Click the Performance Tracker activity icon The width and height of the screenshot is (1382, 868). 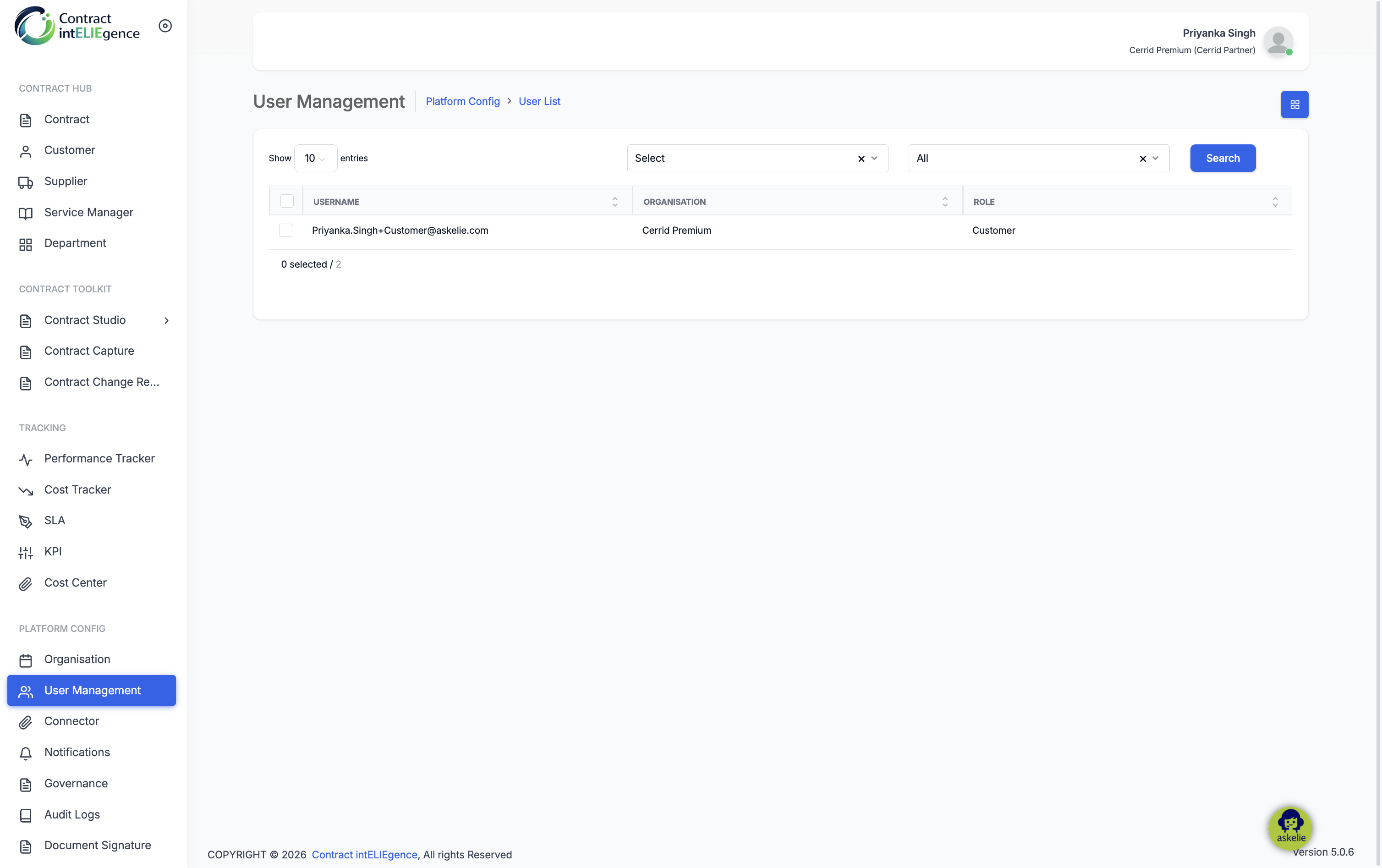click(25, 459)
